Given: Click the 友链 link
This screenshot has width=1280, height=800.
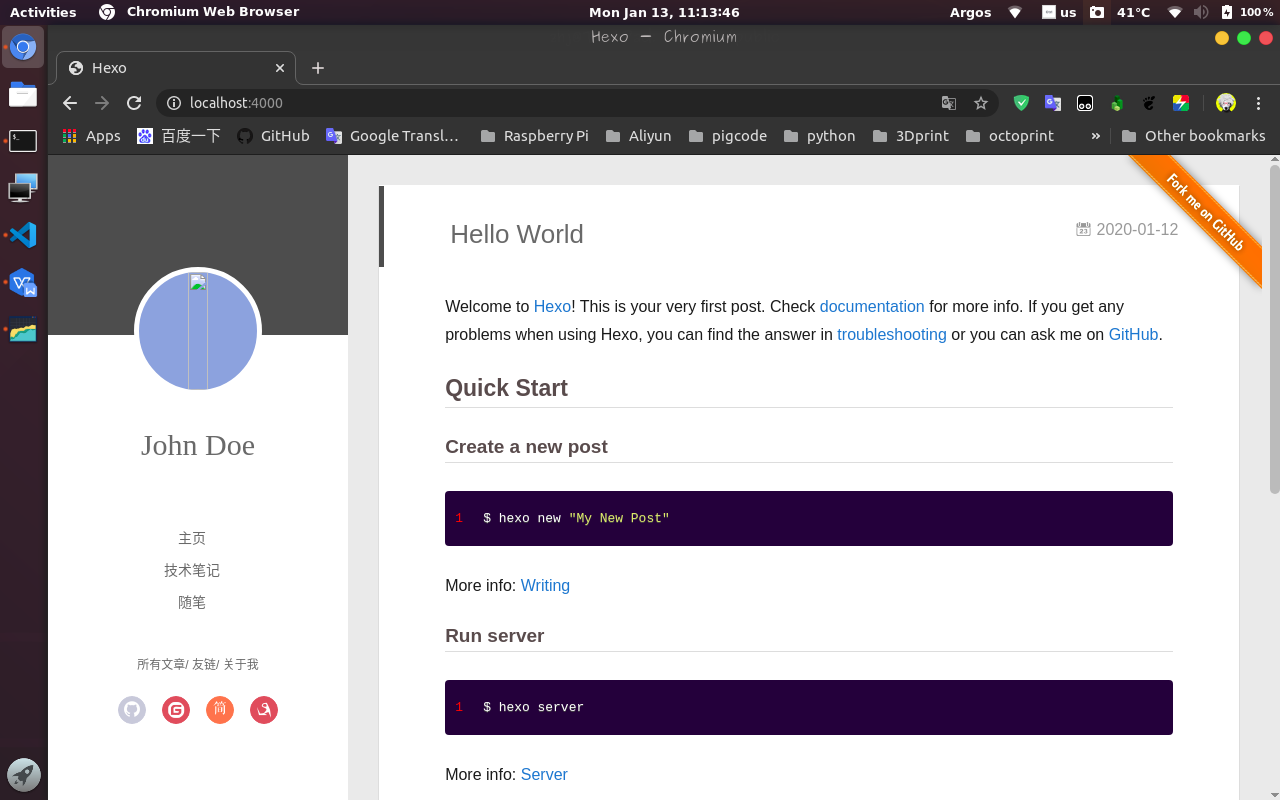Looking at the screenshot, I should point(204,664).
